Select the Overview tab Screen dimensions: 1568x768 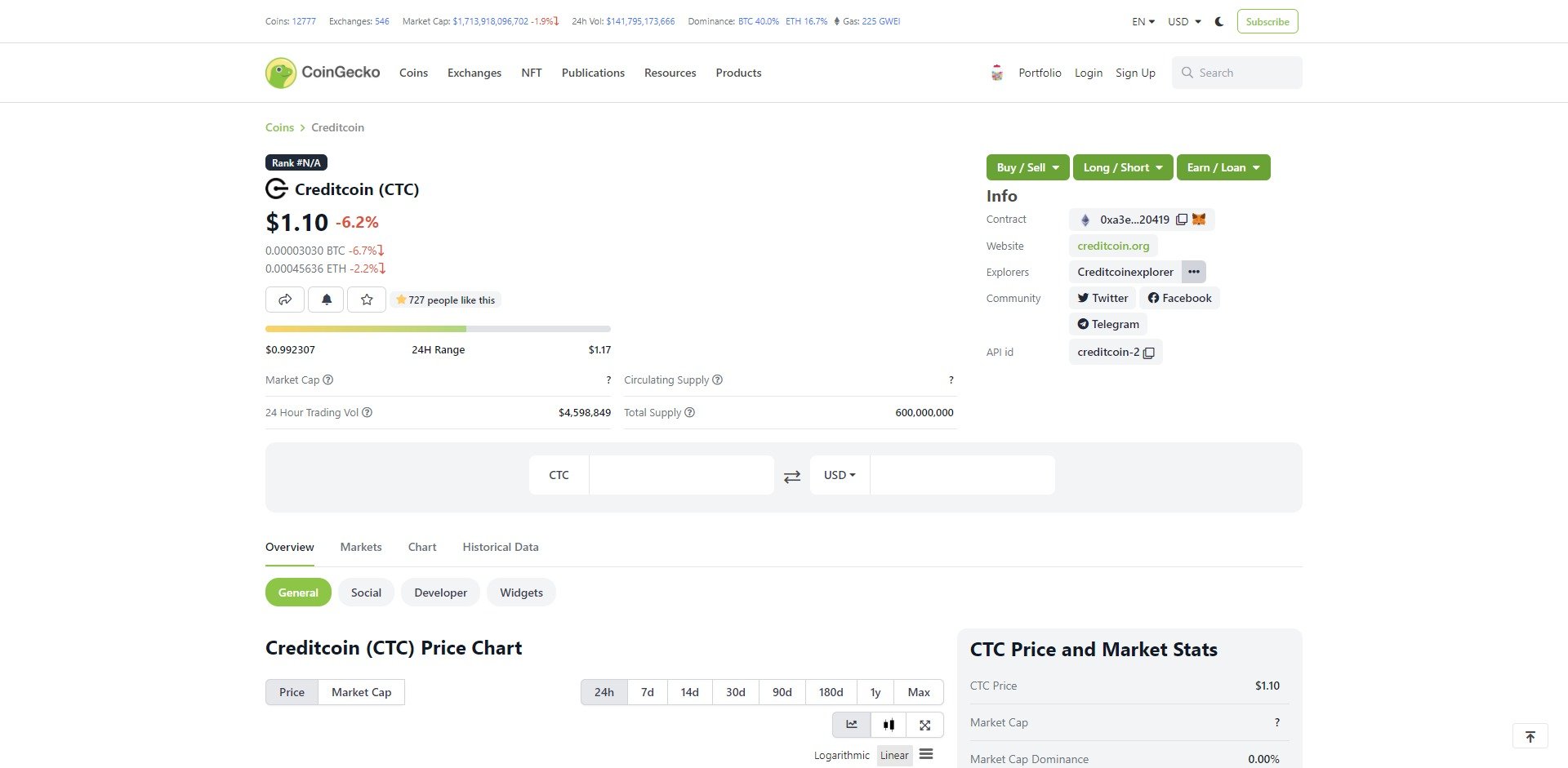coord(290,547)
